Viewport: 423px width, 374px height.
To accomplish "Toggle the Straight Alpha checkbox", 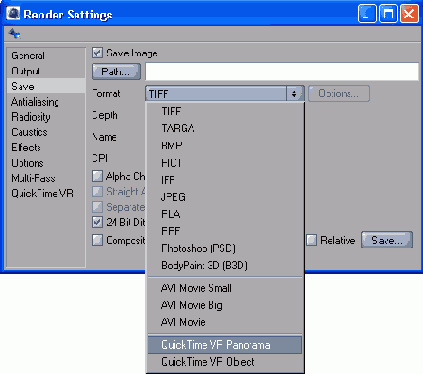I will (97, 191).
